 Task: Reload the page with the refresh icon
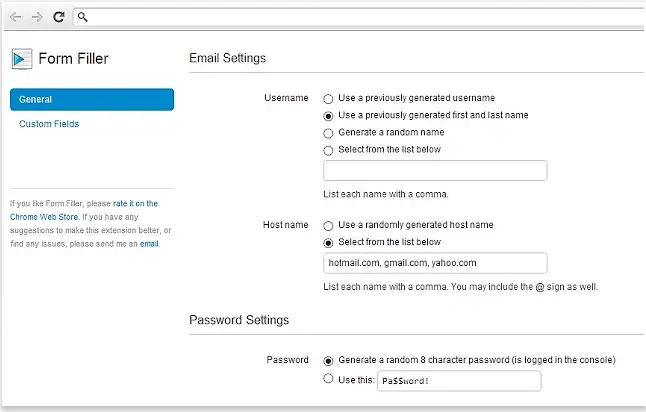pyautogui.click(x=59, y=17)
